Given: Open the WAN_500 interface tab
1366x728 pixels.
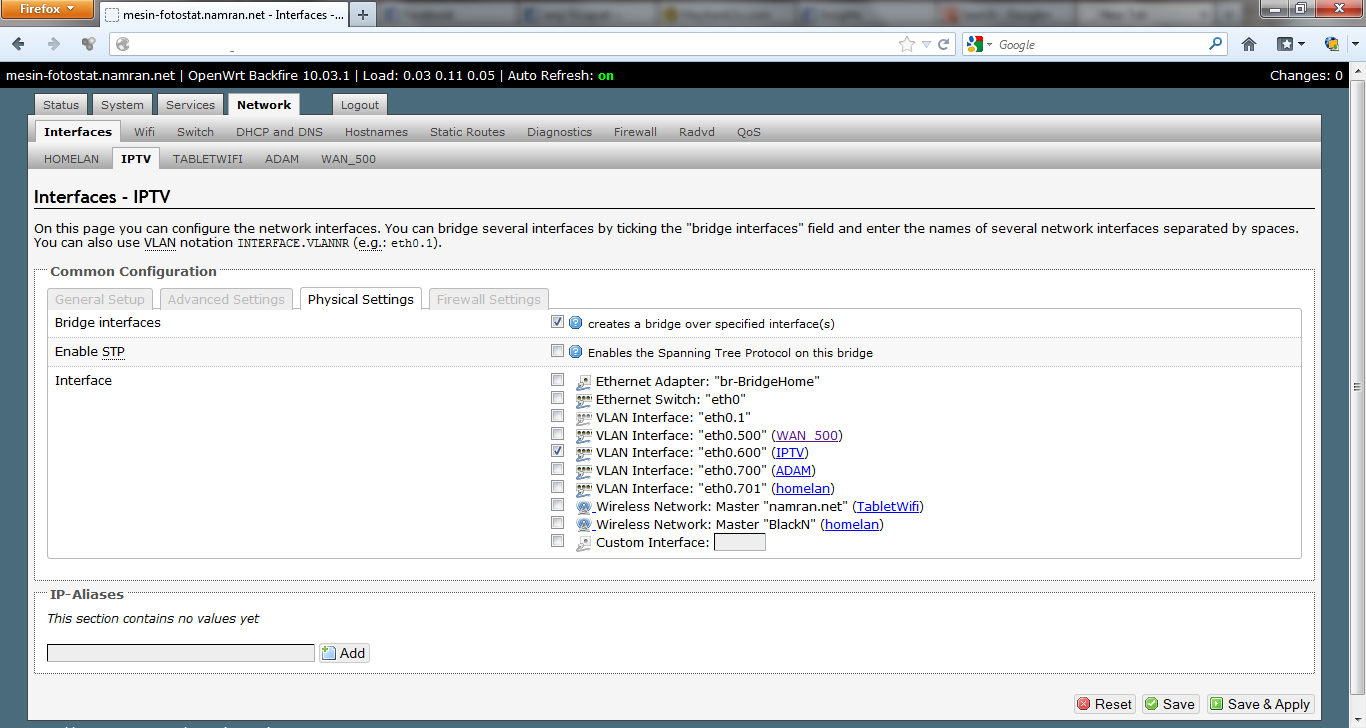Looking at the screenshot, I should [x=348, y=159].
